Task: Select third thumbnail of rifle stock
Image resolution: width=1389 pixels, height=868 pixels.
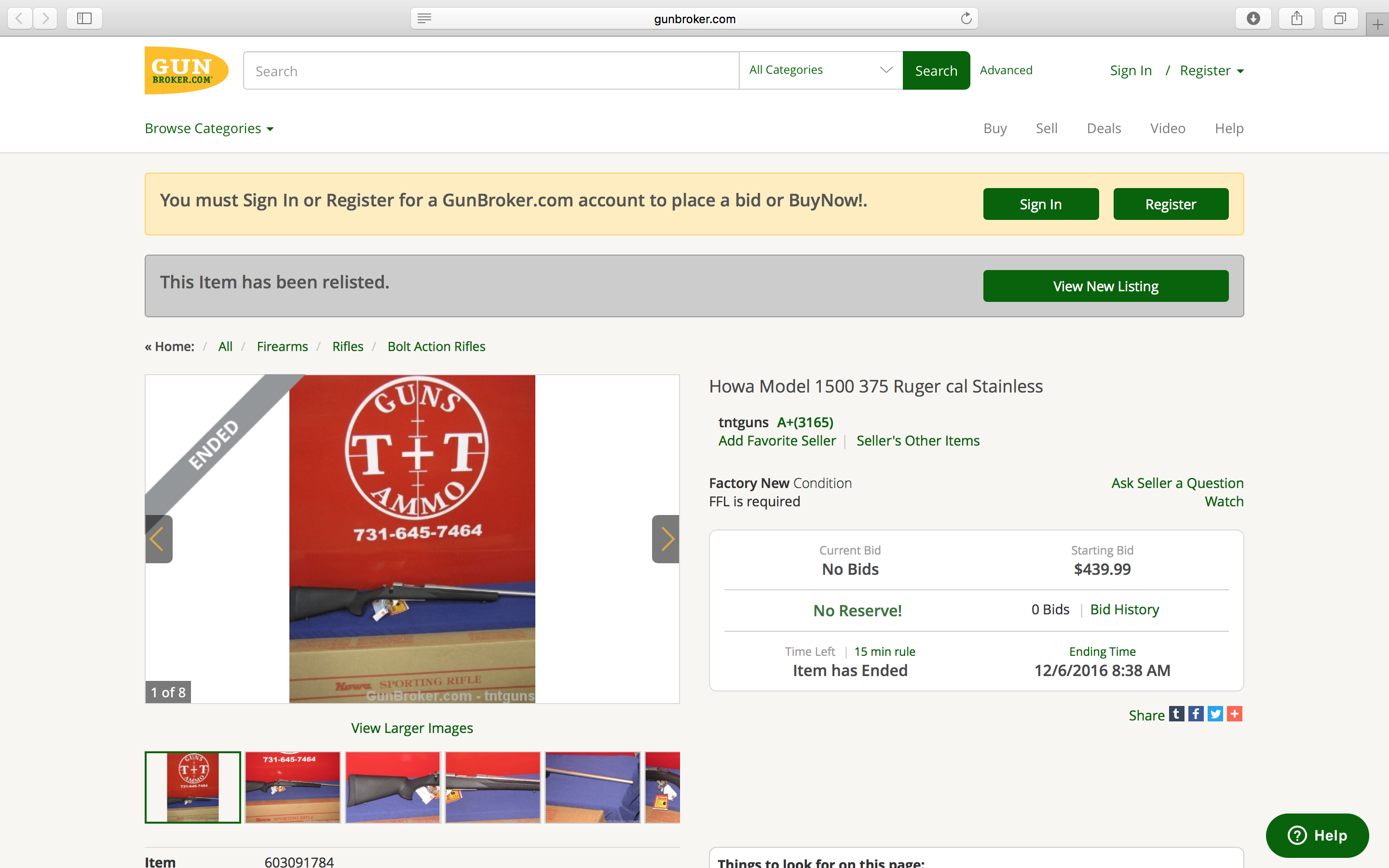Action: coord(393,787)
